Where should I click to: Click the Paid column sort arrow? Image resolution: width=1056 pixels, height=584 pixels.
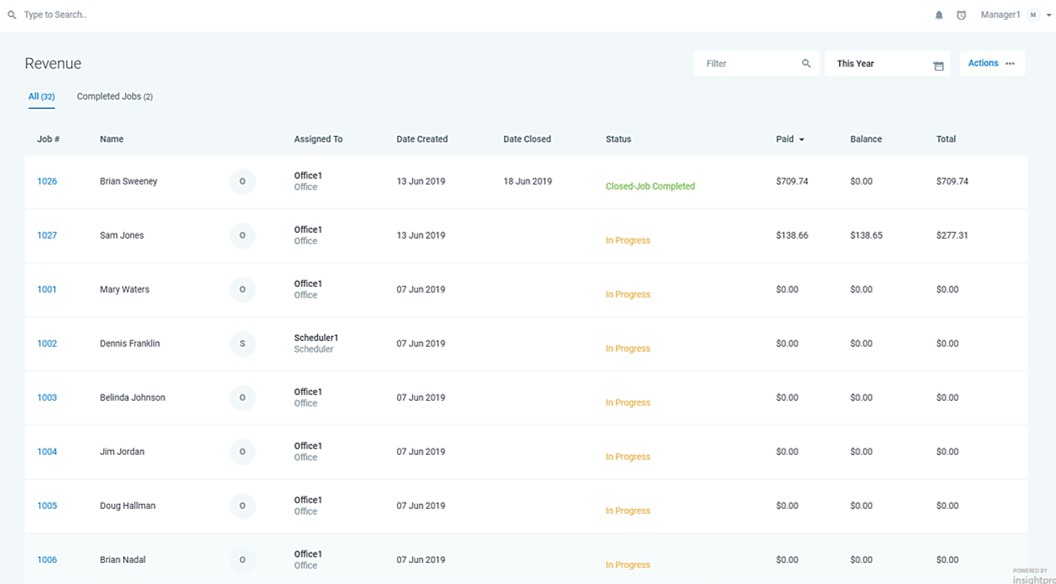[x=801, y=139]
